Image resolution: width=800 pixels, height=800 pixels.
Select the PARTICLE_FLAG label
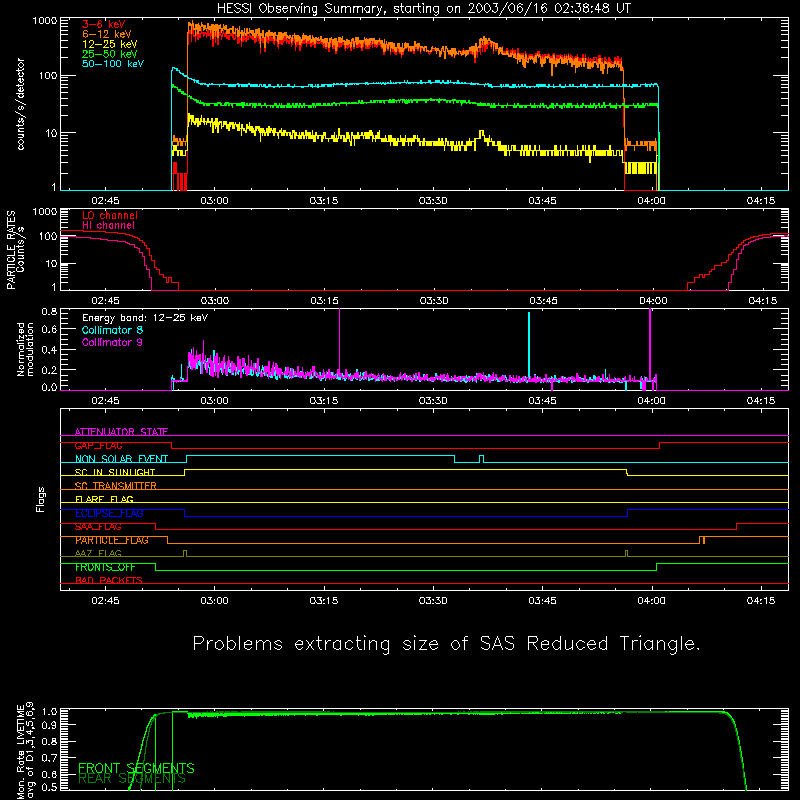(x=112, y=540)
